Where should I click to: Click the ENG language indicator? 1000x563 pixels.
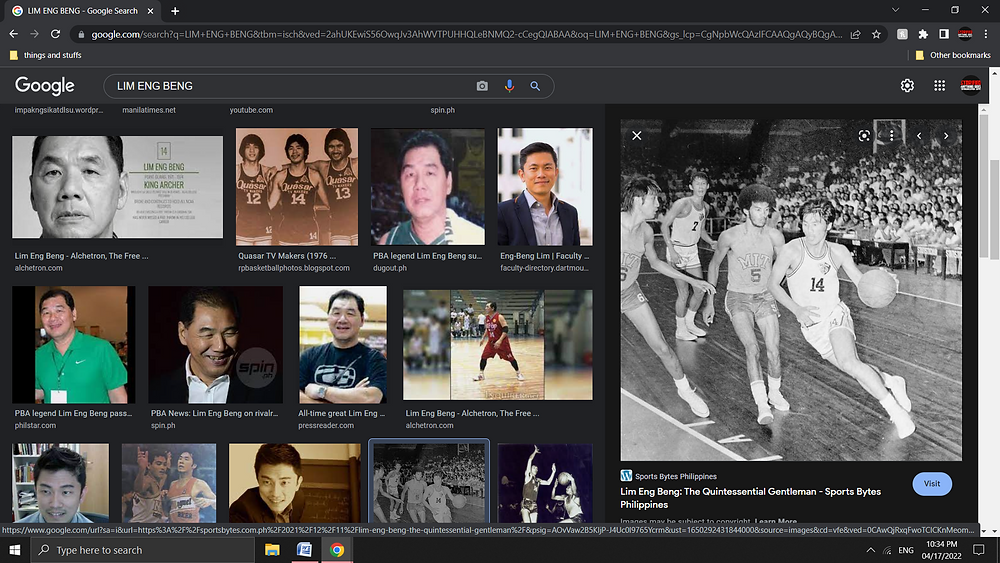coord(906,550)
